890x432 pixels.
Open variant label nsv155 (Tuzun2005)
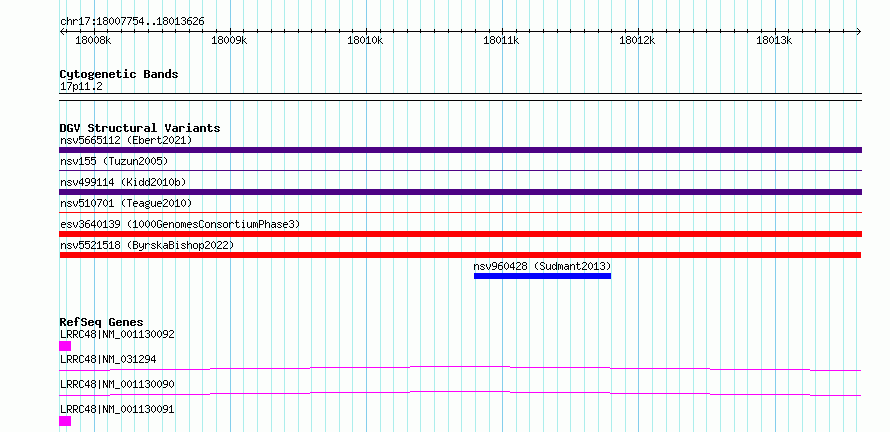tap(114, 162)
